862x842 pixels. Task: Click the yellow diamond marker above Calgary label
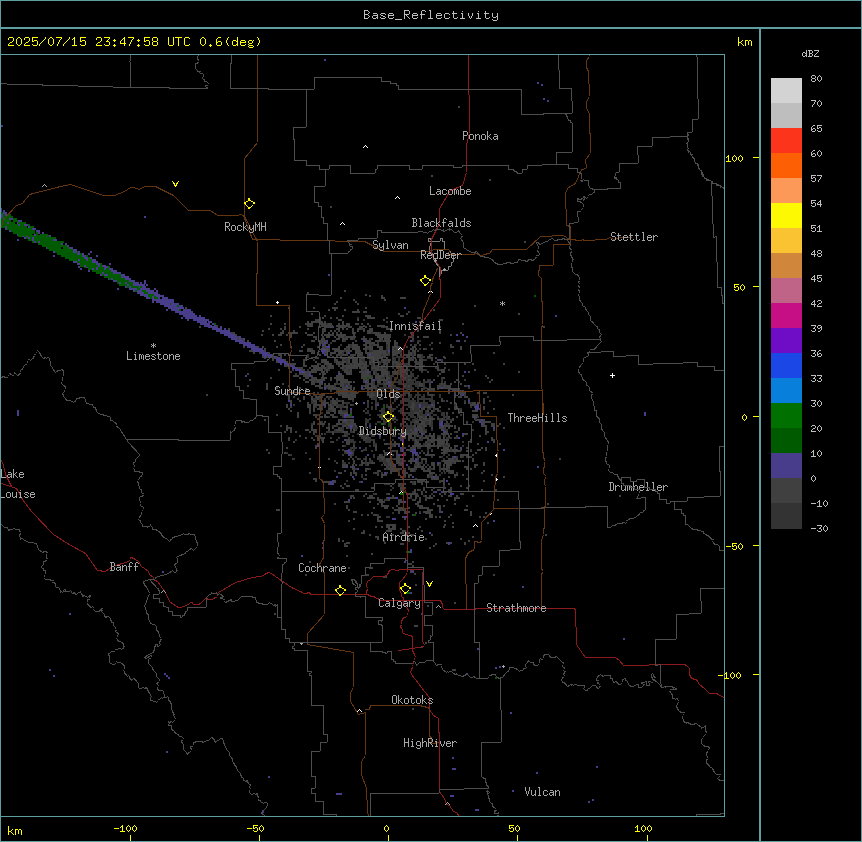(405, 589)
